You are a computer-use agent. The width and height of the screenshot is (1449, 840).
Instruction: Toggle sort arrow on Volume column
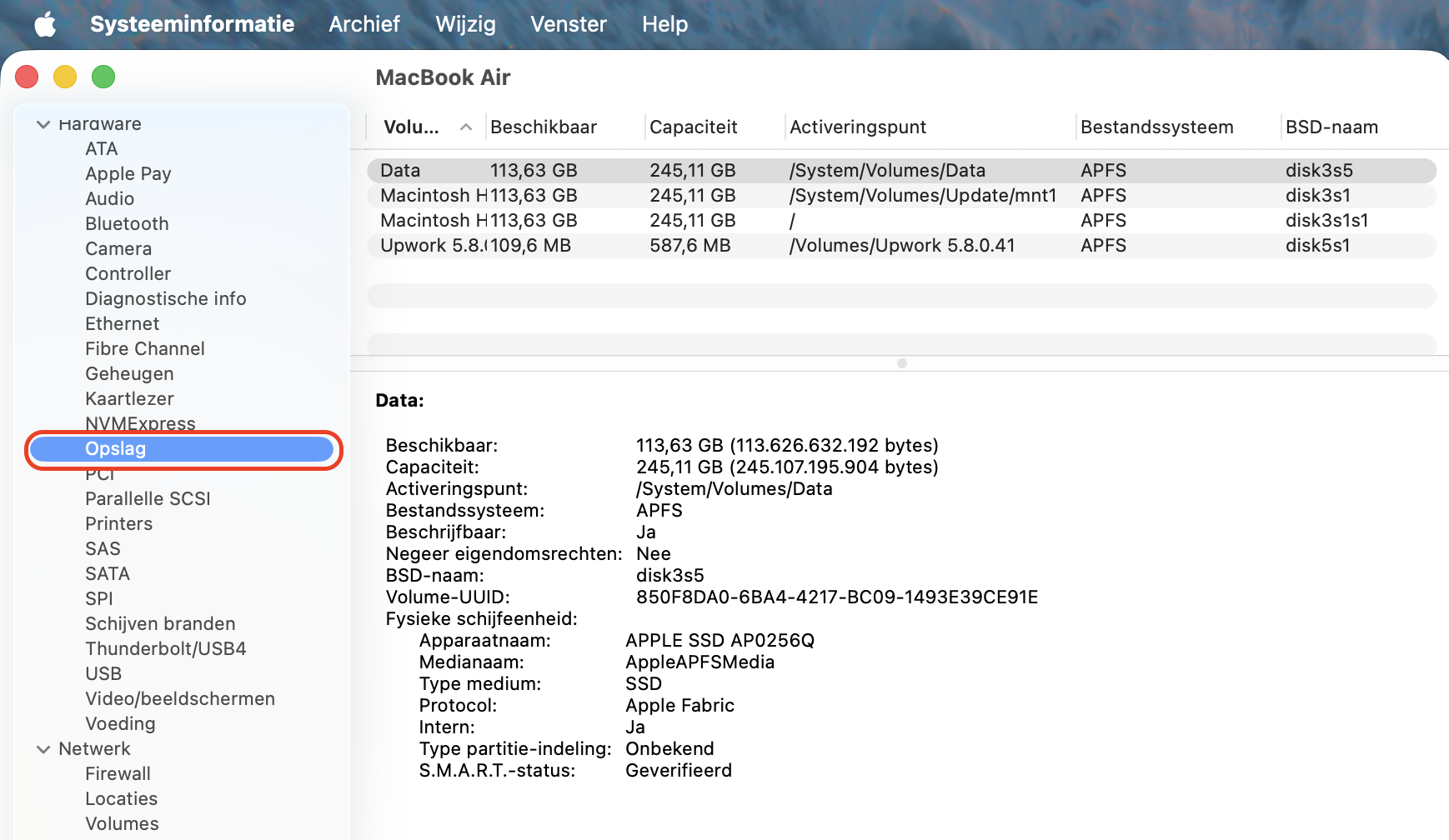coord(466,127)
